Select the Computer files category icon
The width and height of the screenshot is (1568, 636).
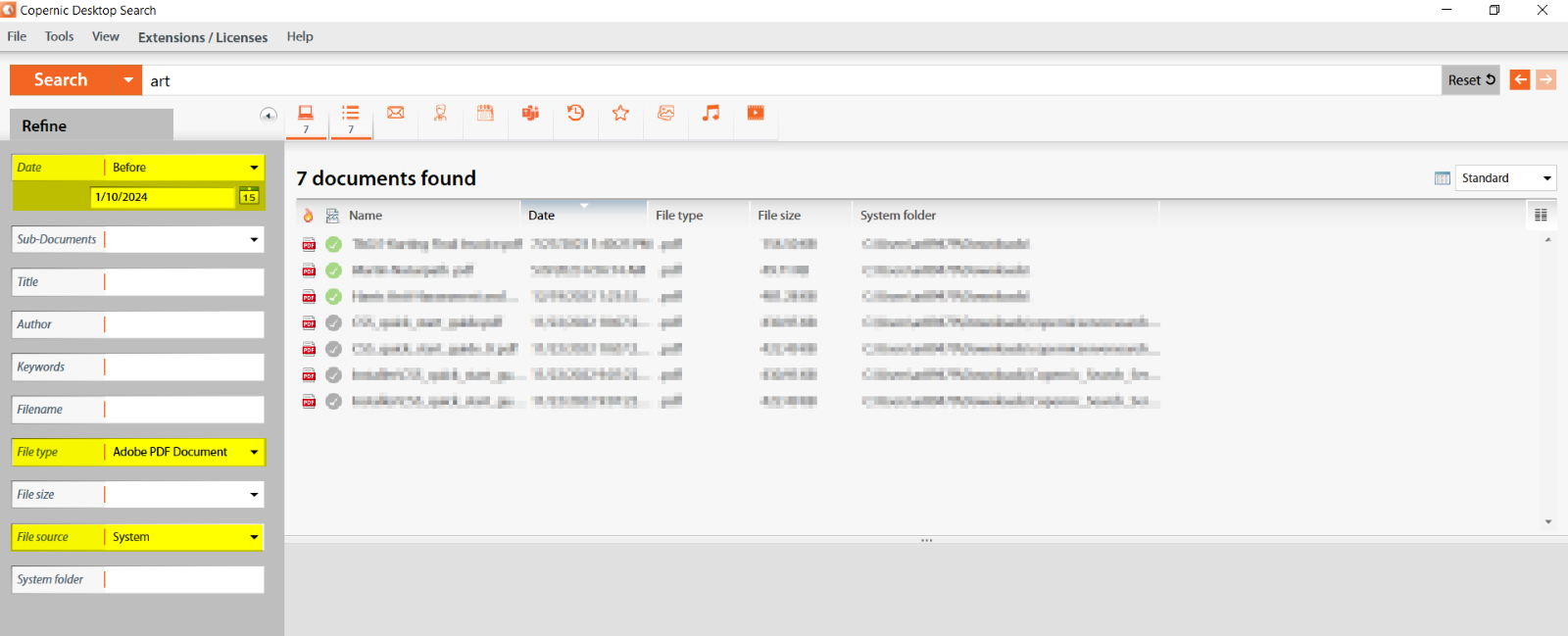coord(306,113)
